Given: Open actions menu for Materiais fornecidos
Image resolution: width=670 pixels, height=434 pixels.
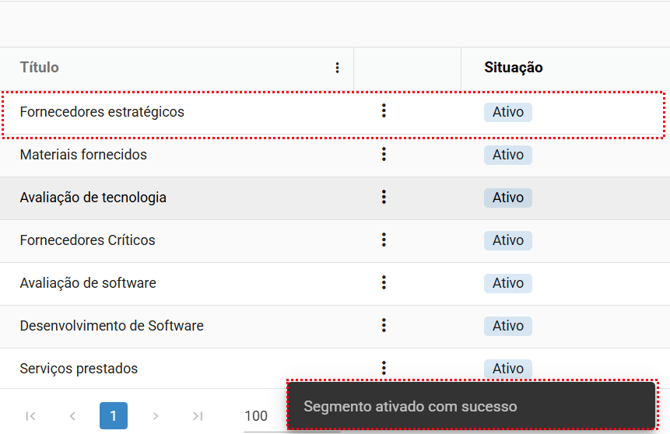Looking at the screenshot, I should point(384,154).
